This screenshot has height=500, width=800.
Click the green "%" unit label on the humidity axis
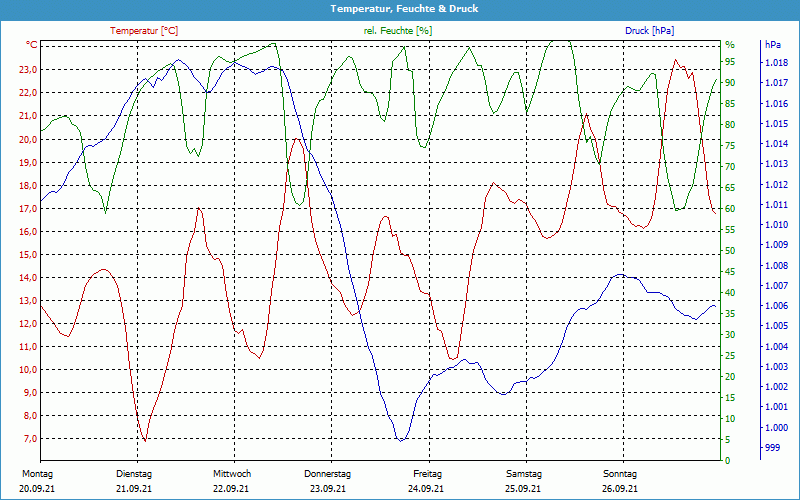(730, 45)
